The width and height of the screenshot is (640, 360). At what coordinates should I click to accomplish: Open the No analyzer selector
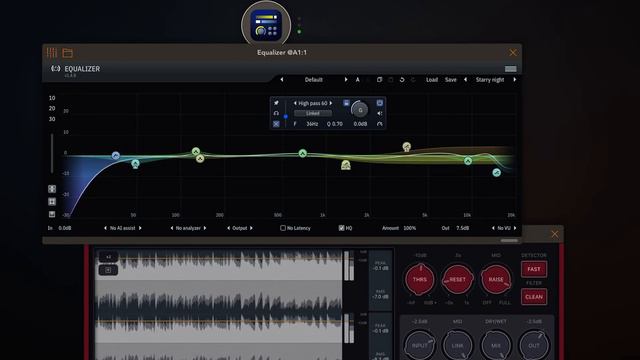[x=188, y=228]
